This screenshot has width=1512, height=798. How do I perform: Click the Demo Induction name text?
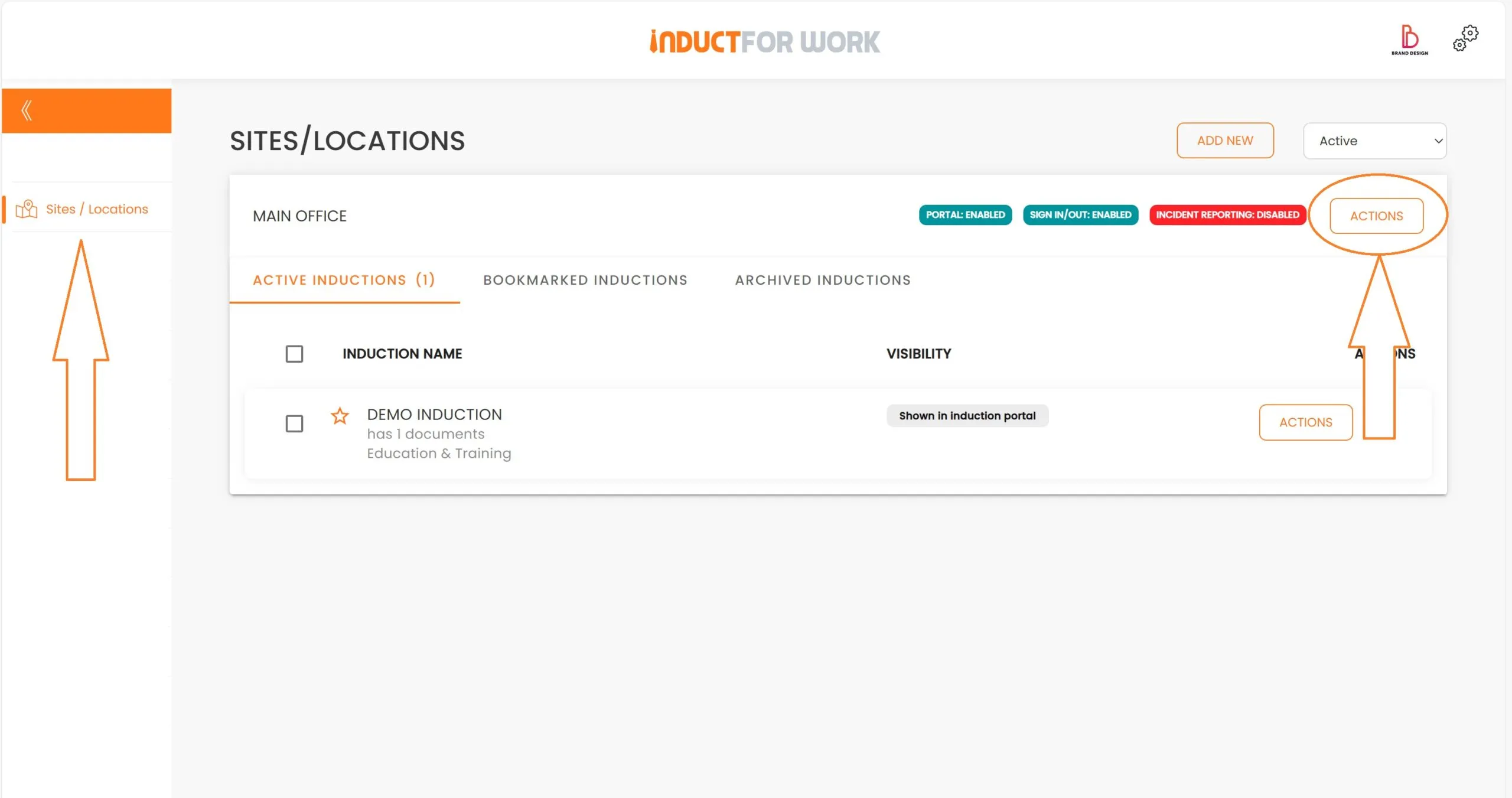[434, 415]
